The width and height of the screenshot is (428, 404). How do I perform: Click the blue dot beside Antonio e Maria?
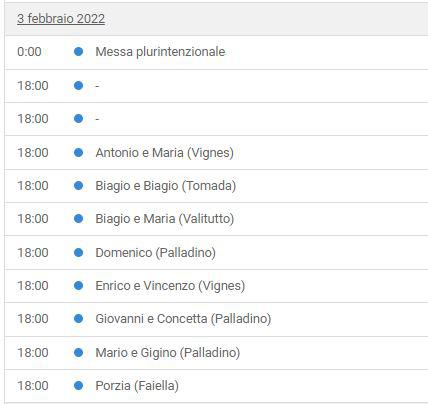[78, 153]
